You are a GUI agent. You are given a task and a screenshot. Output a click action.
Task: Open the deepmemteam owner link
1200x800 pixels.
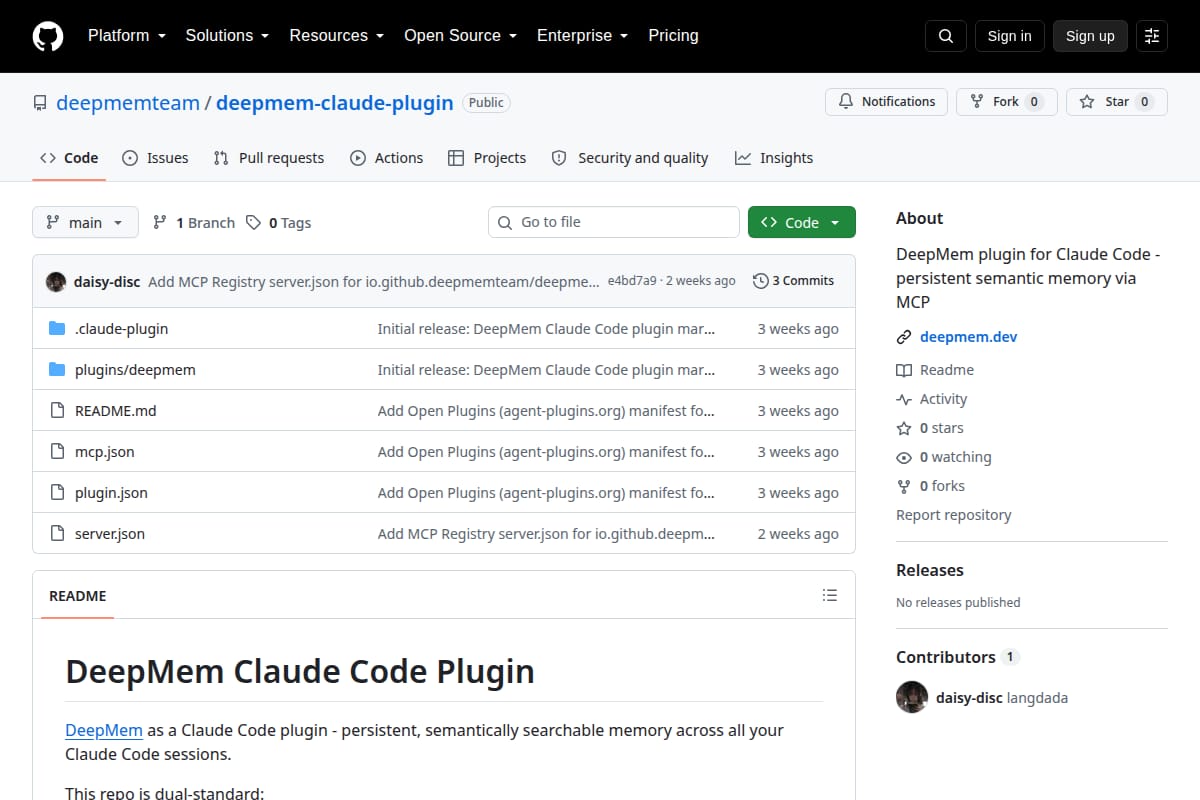128,103
